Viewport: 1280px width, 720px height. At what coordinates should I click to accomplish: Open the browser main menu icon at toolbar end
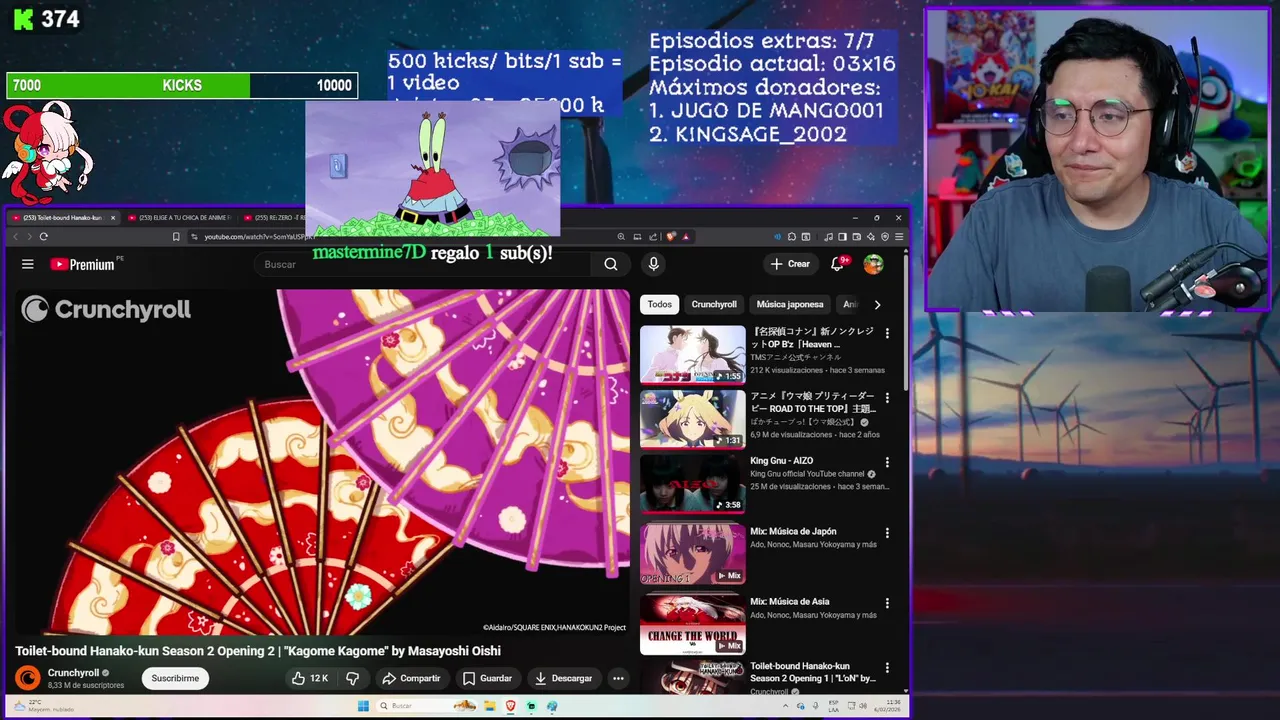899,237
